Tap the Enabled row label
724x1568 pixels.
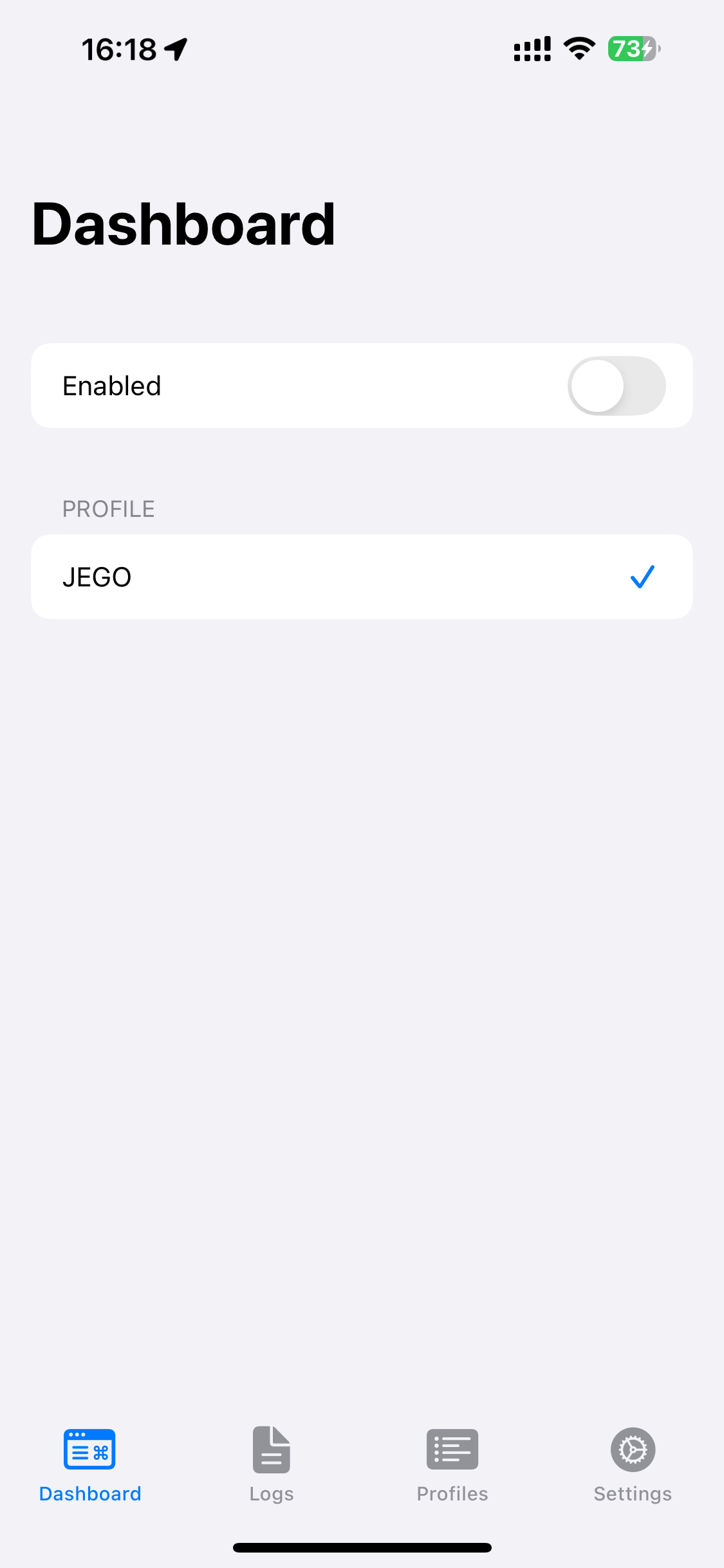point(112,386)
